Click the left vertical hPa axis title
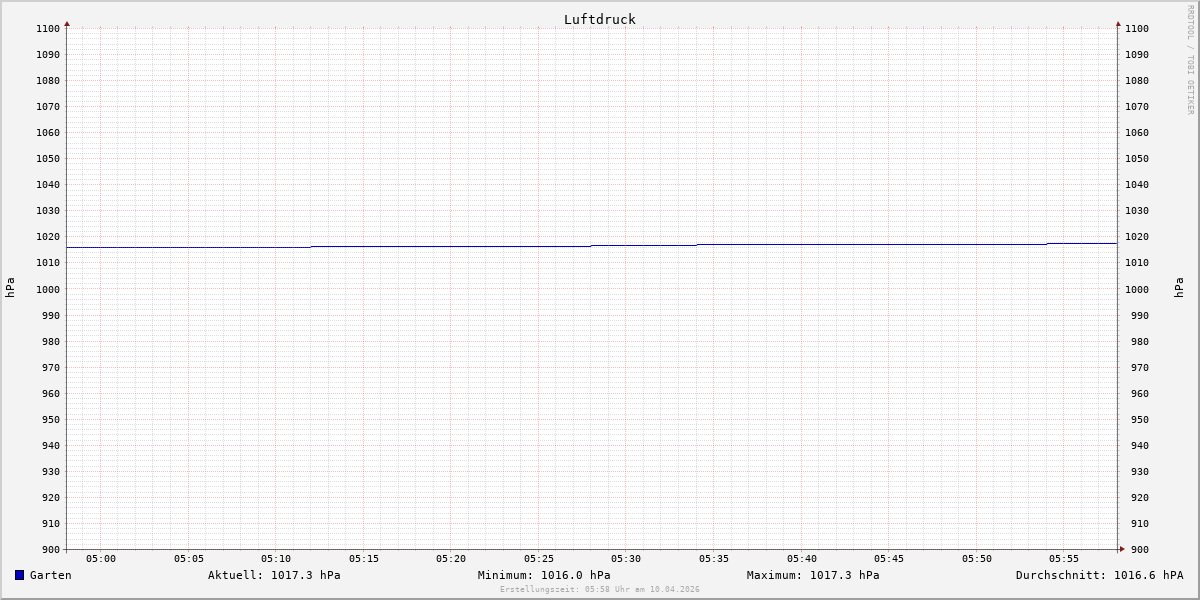Screen dimensions: 1200x600 tap(10, 288)
